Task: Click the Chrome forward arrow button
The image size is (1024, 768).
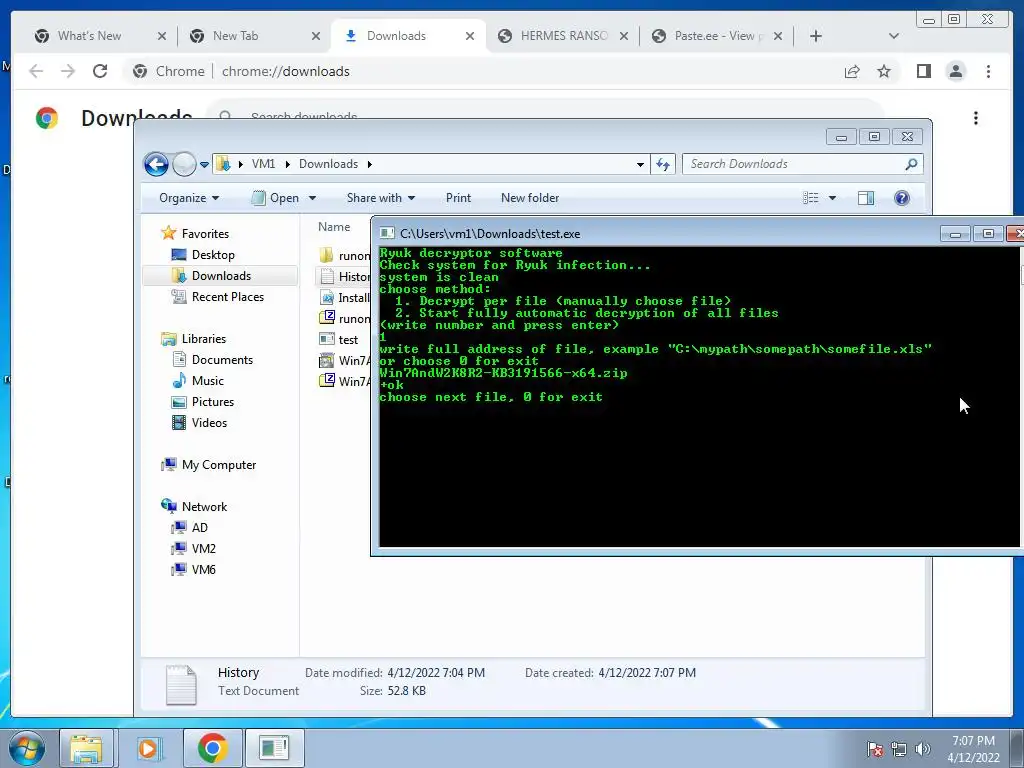Action: (x=68, y=71)
